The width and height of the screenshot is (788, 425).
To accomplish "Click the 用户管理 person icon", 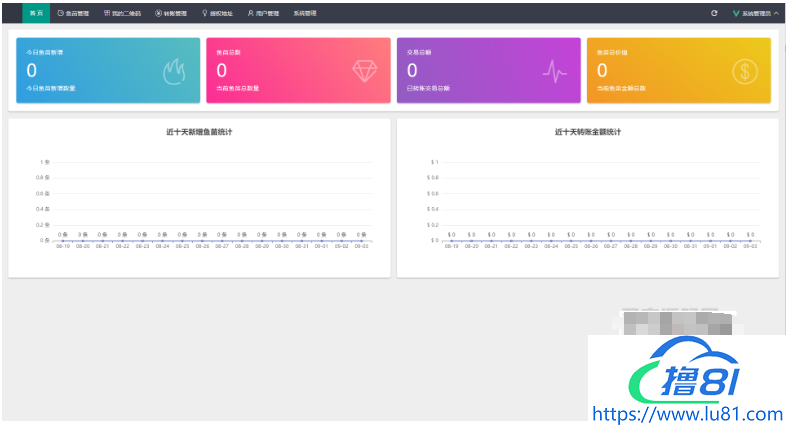I will click(x=250, y=13).
